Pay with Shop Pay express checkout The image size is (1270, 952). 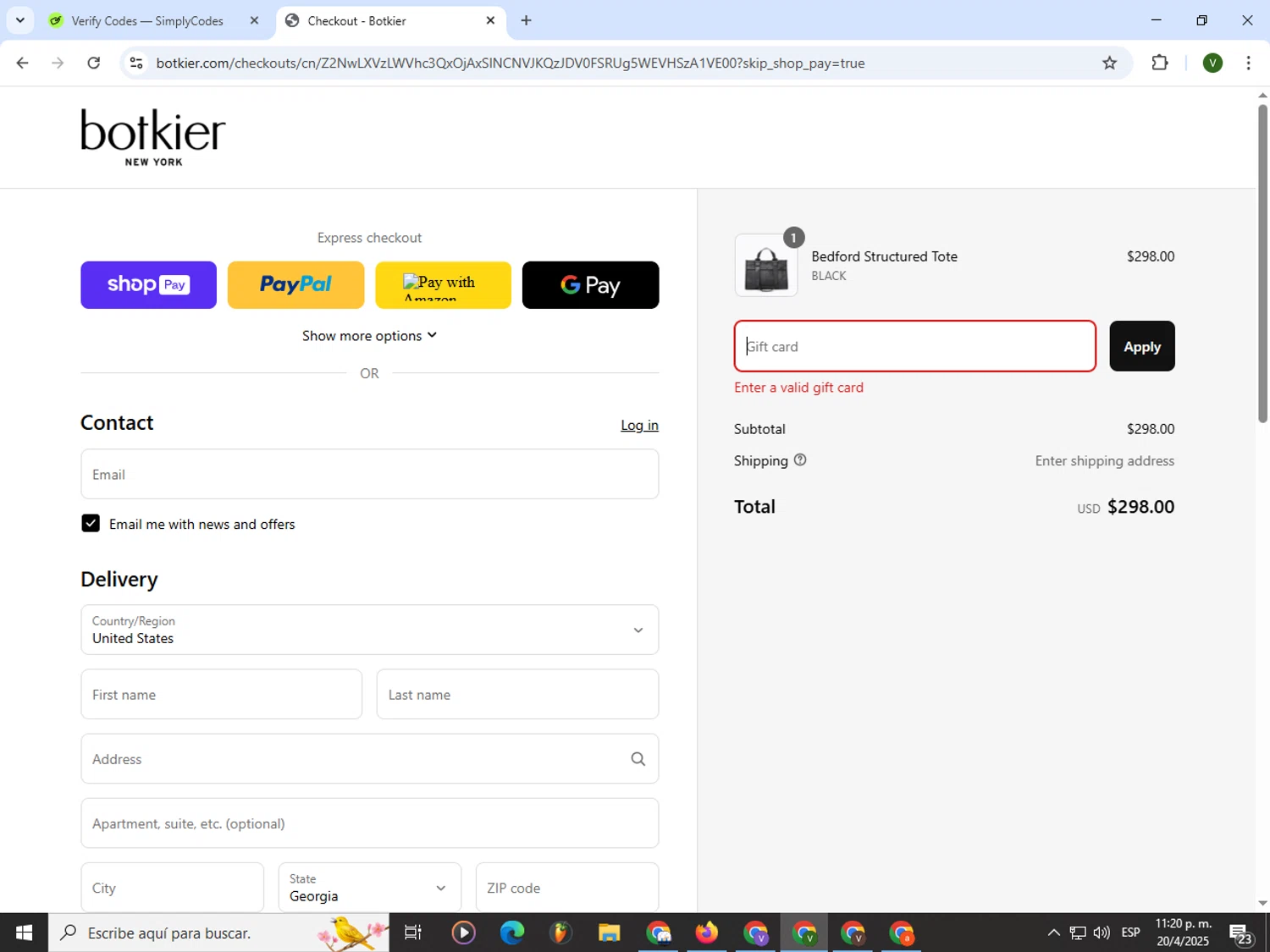click(148, 285)
